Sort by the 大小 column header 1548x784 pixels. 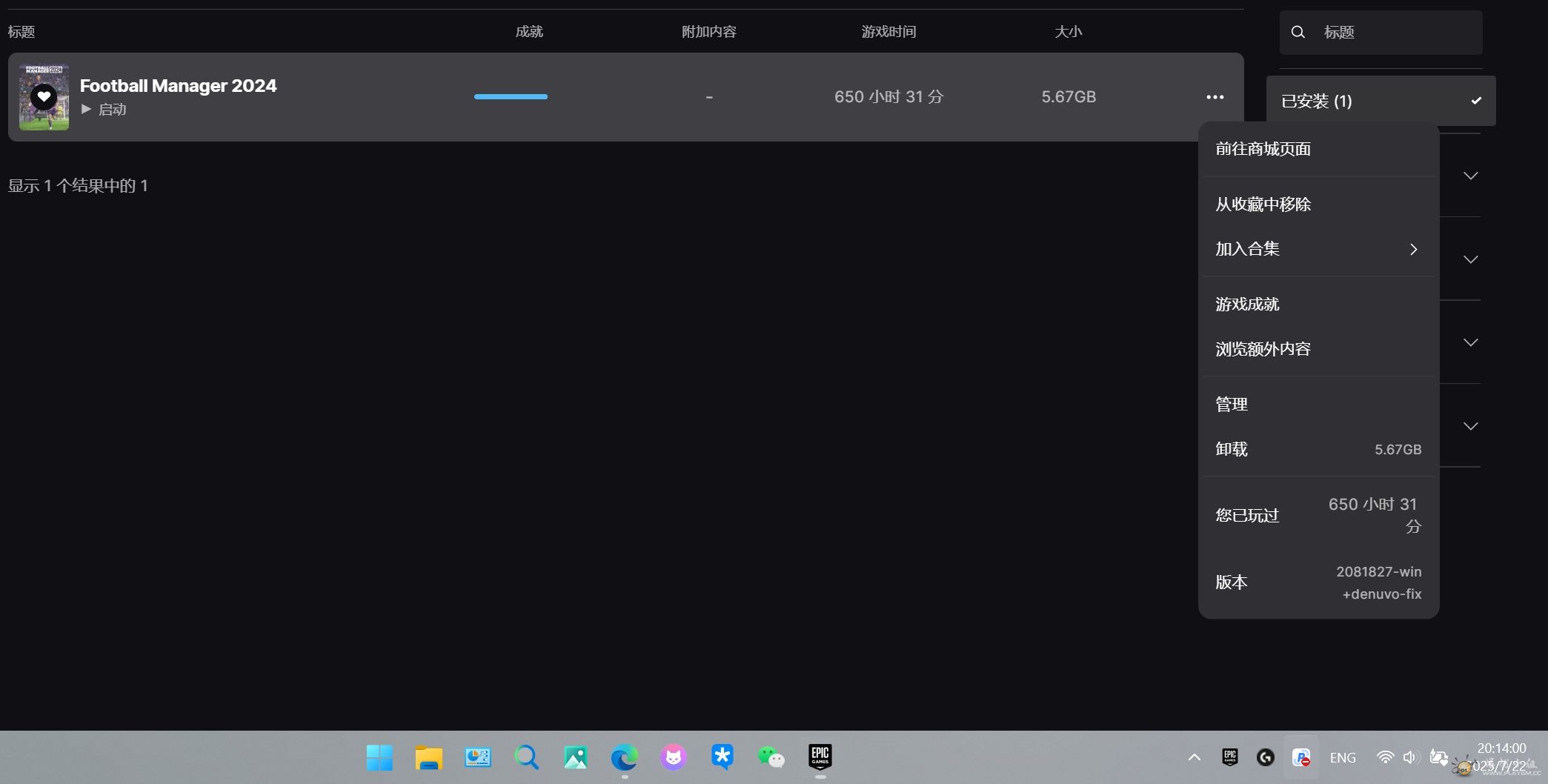pos(1069,32)
